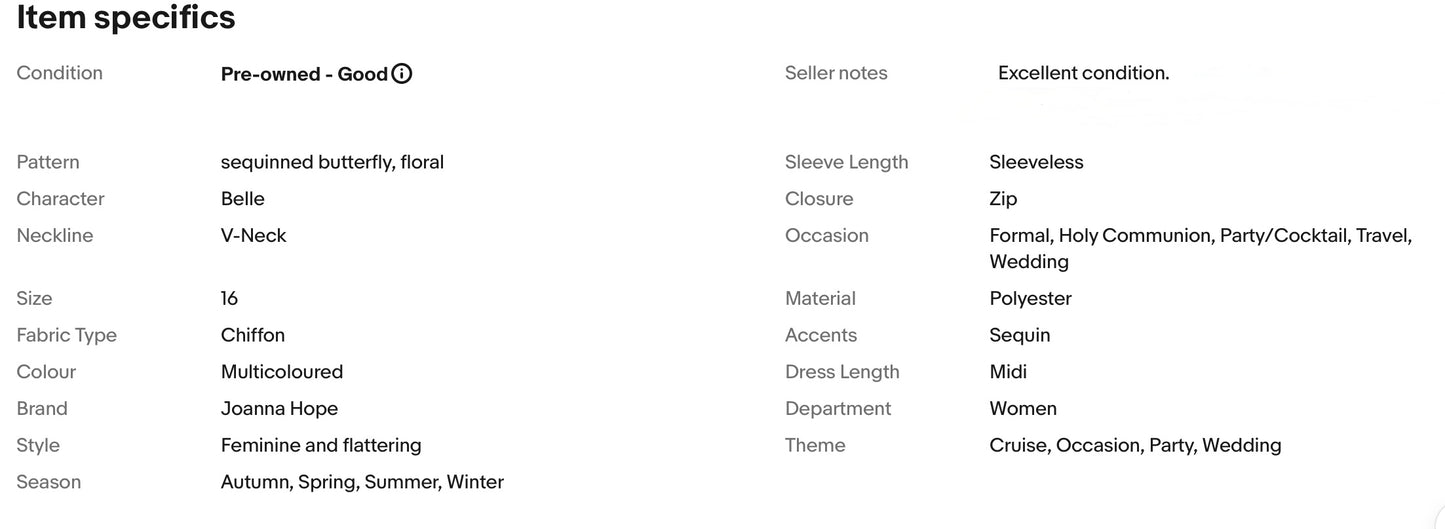Select the Feminine and flattering style value
The width and height of the screenshot is (1445, 529).
pyautogui.click(x=321, y=446)
